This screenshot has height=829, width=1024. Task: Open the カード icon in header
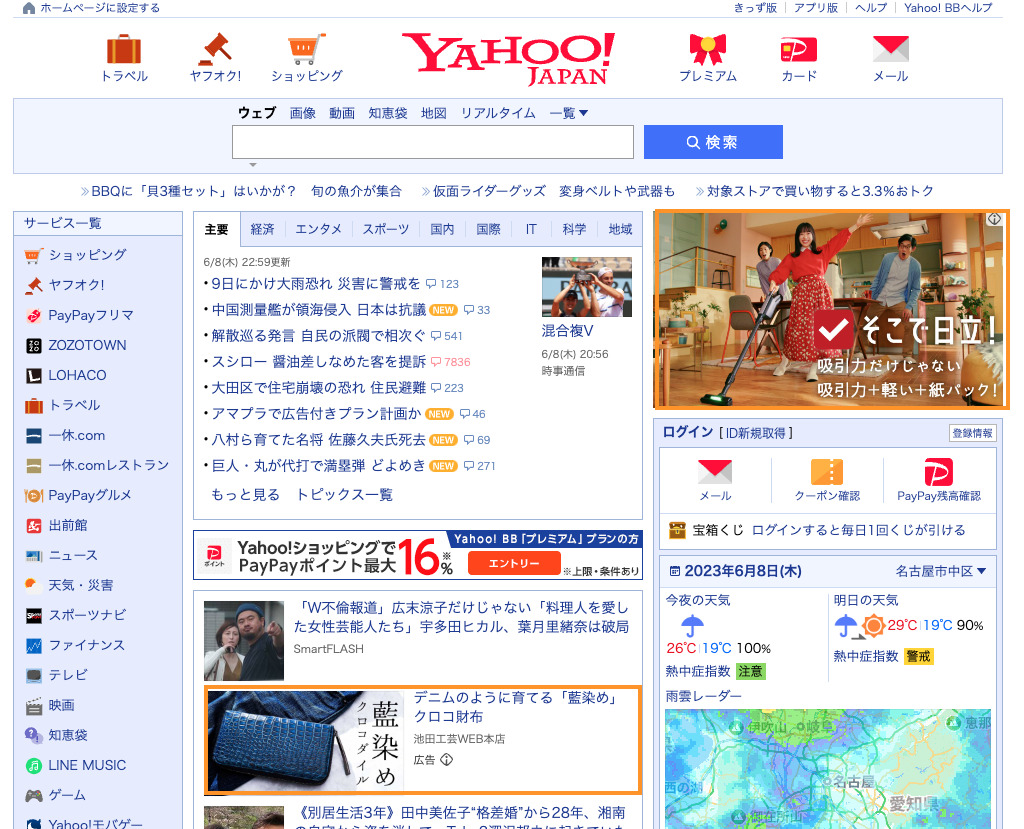point(799,50)
